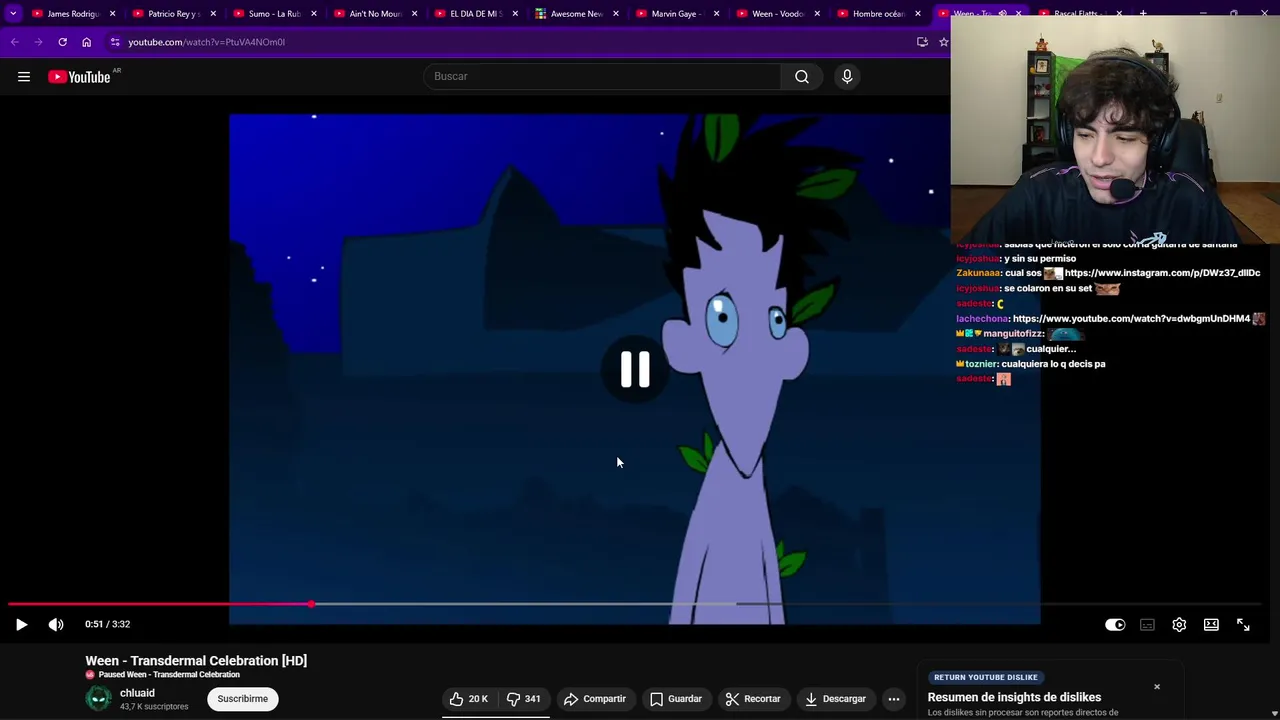Go back in browser history

click(x=14, y=42)
